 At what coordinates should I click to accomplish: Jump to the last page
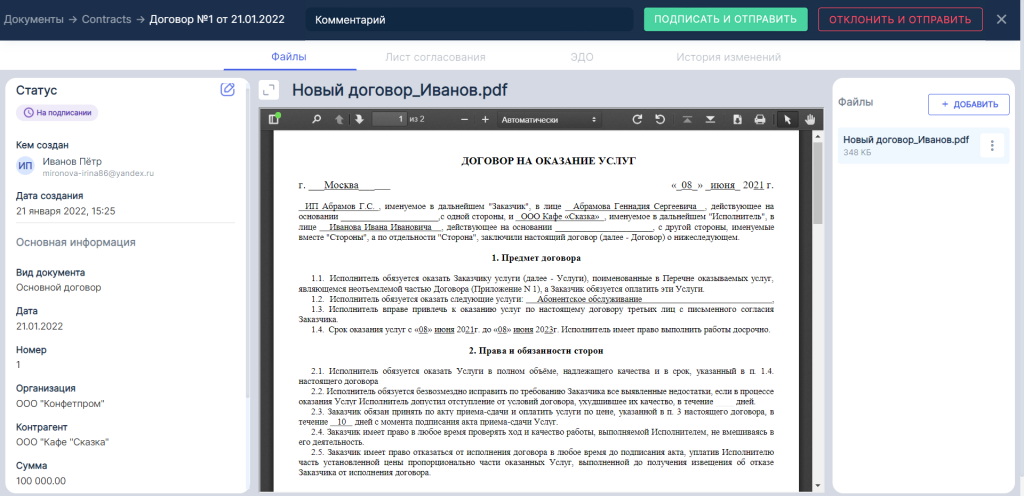tap(711, 119)
